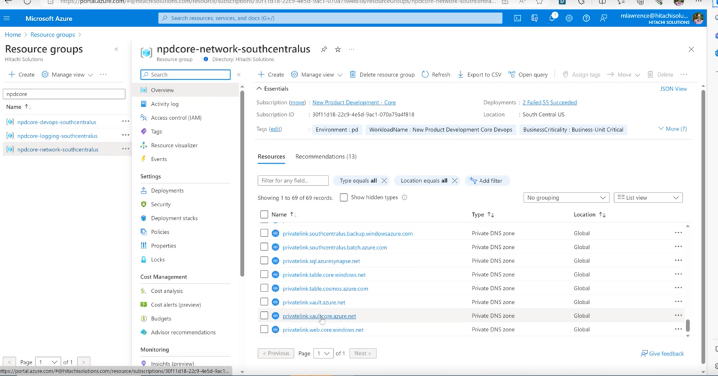This screenshot has width=718, height=376.
Task: Switch to the Recommendations (13) tab
Action: 326,157
